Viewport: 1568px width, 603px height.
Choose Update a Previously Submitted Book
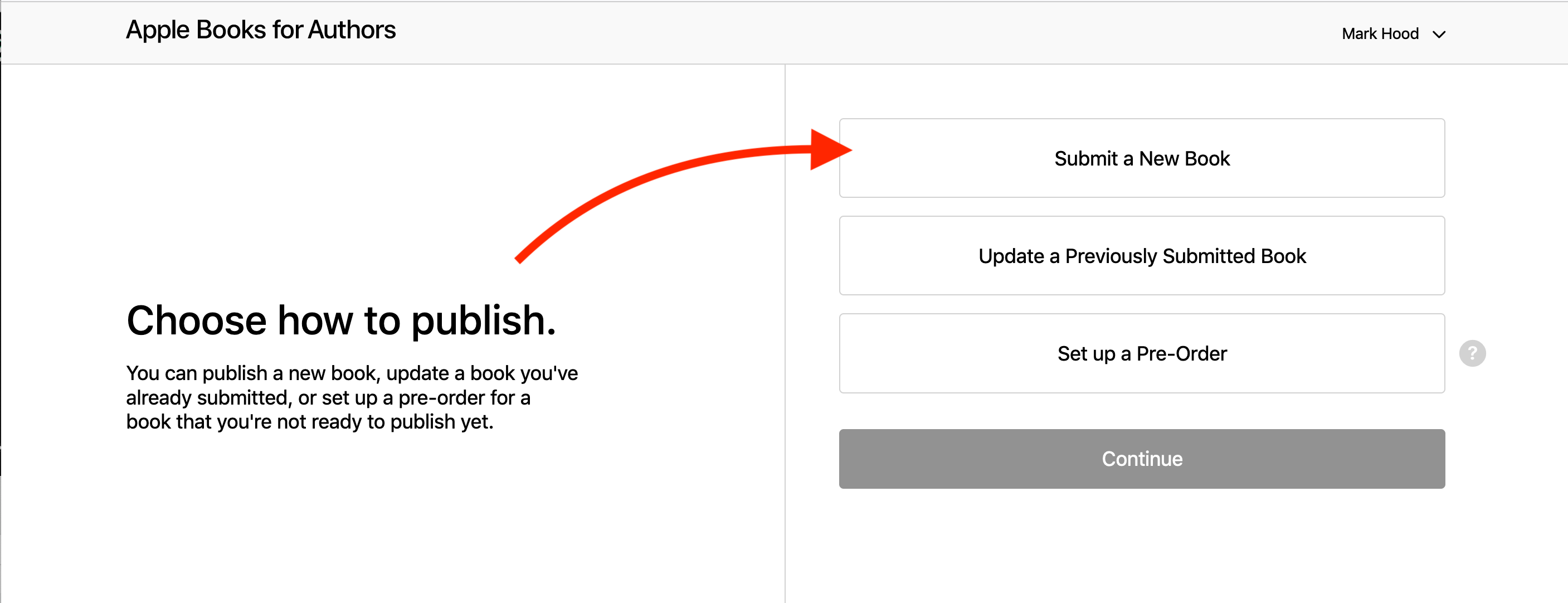click(x=1141, y=256)
